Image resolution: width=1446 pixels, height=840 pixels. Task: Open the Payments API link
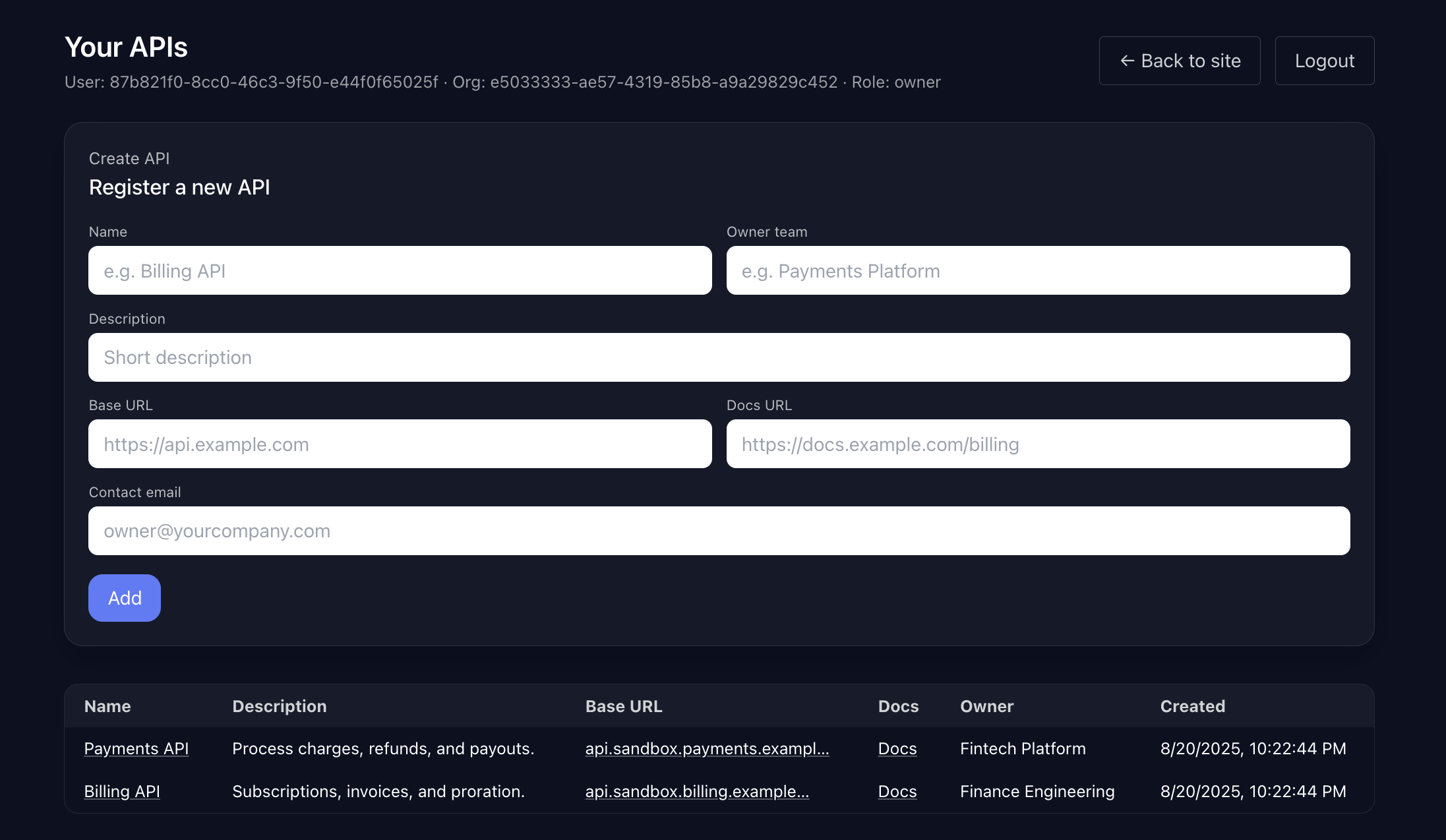136,749
